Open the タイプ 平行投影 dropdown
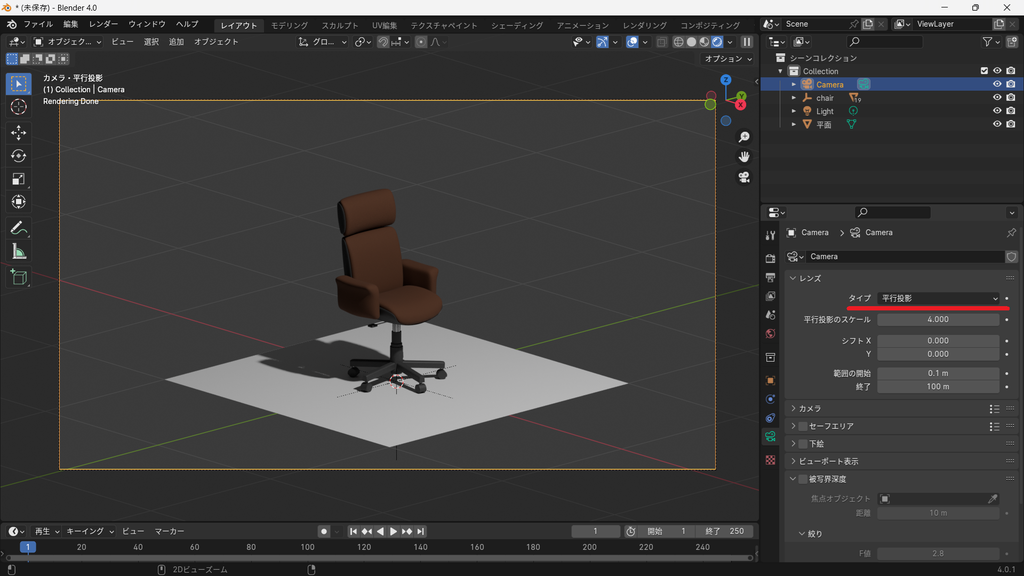 [x=938, y=298]
